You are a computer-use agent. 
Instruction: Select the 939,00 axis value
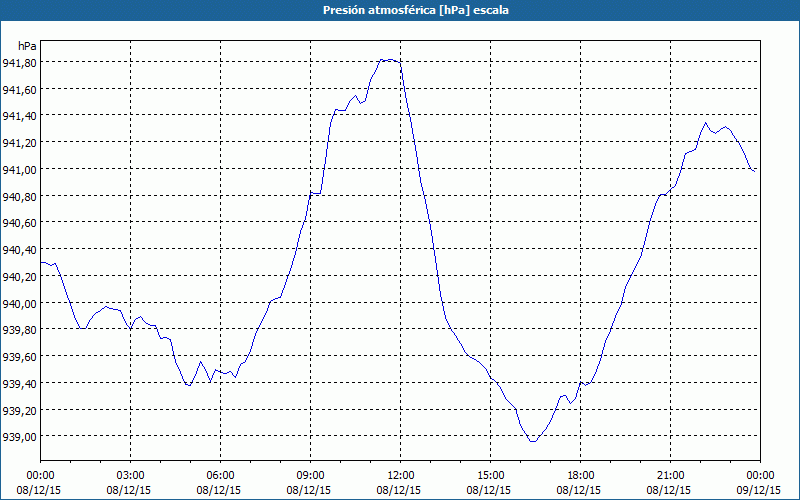(19, 437)
